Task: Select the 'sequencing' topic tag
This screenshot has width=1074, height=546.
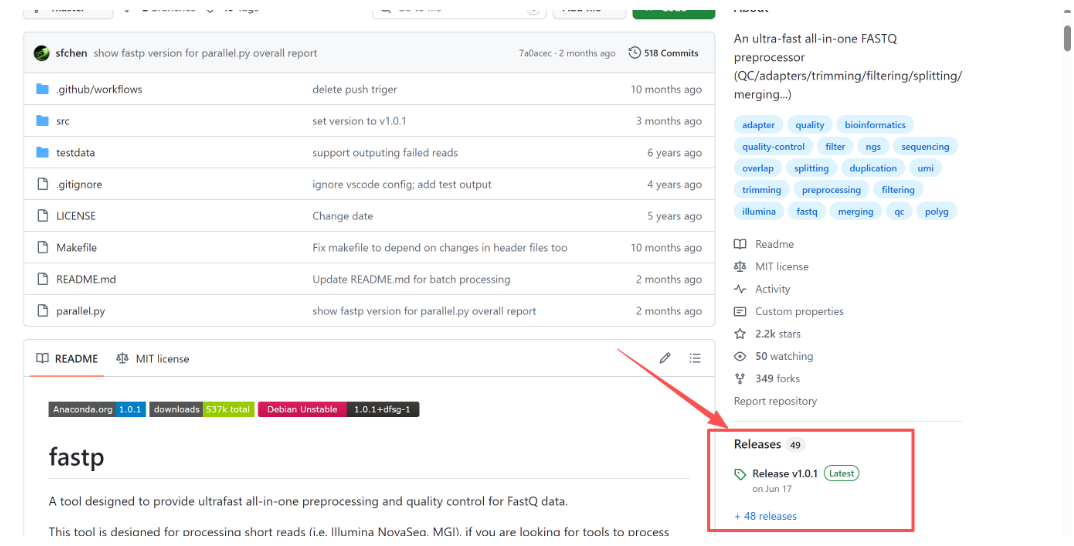Action: tap(925, 147)
